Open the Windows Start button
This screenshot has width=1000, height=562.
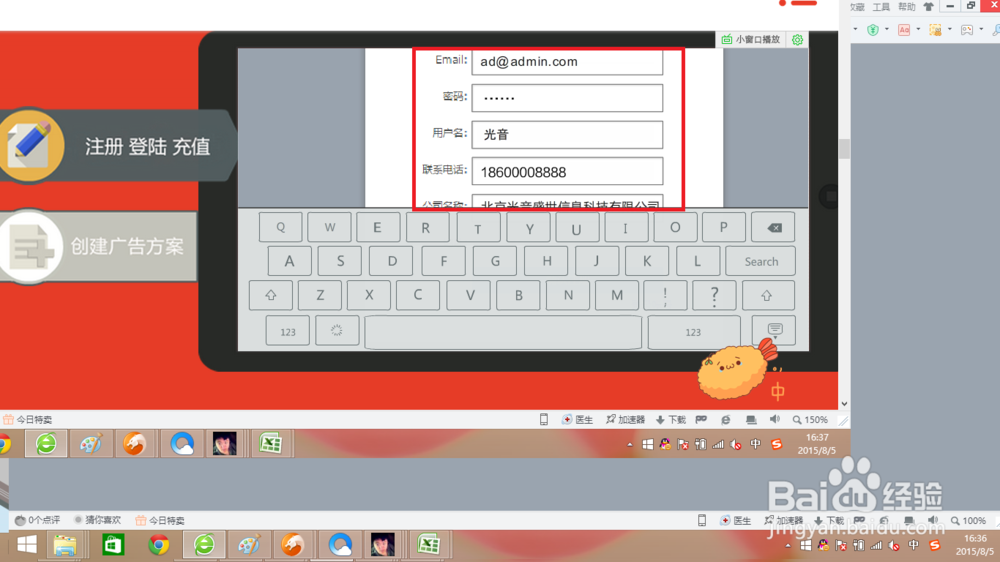[x=26, y=545]
